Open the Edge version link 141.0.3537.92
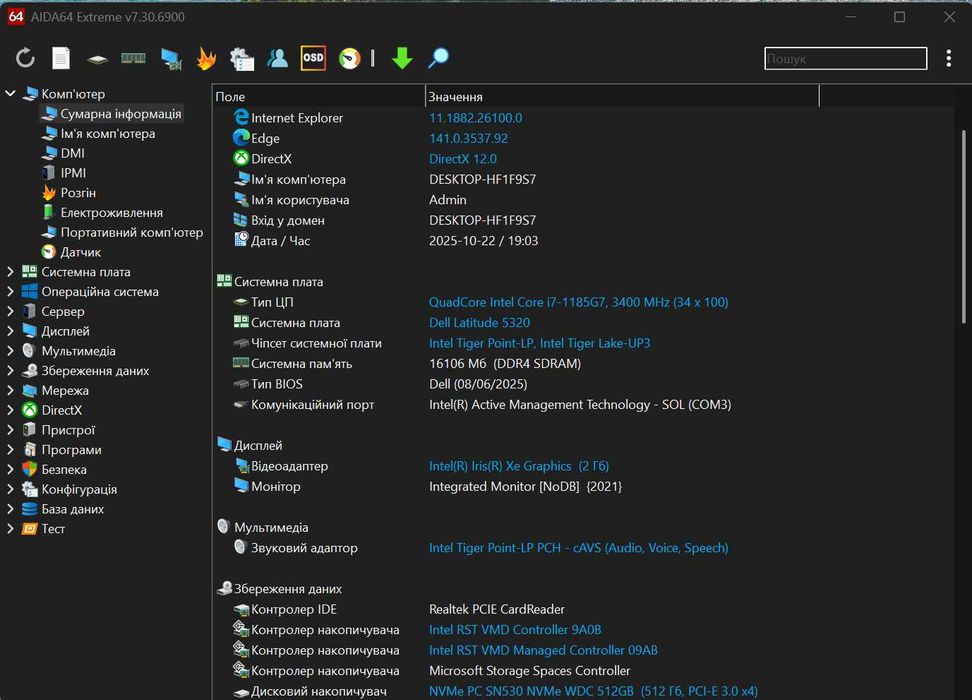Viewport: 972px width, 700px height. point(468,138)
